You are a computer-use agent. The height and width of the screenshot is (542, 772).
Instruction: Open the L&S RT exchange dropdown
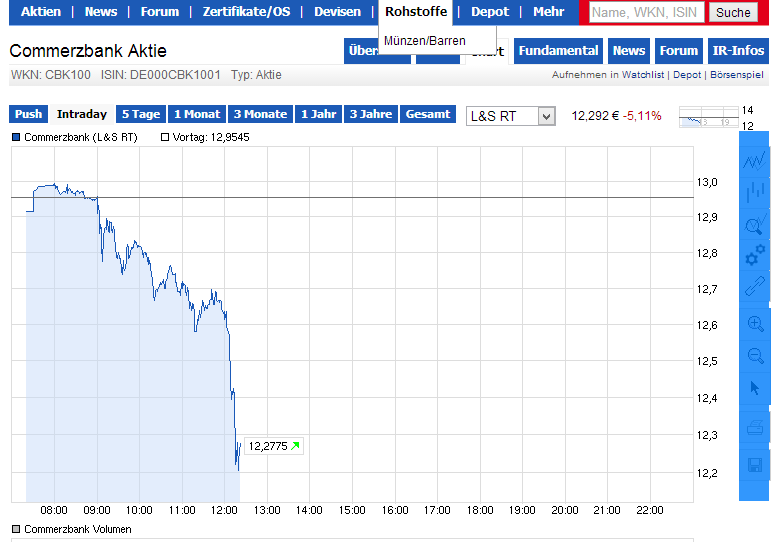(511, 116)
